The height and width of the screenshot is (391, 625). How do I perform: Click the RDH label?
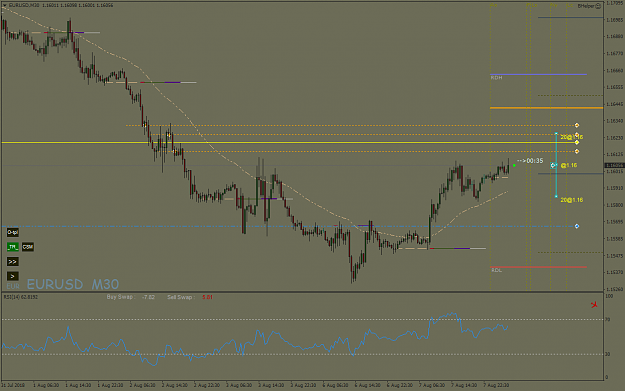click(496, 78)
